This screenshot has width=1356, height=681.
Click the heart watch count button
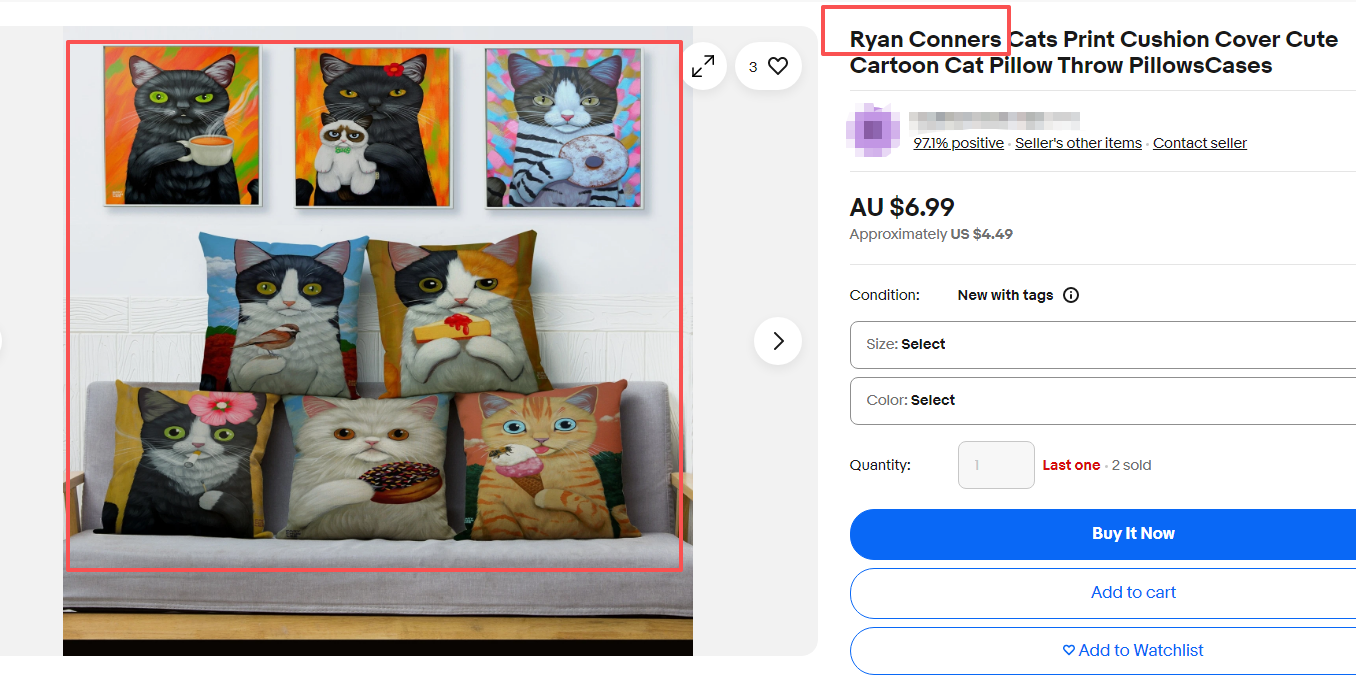[769, 66]
